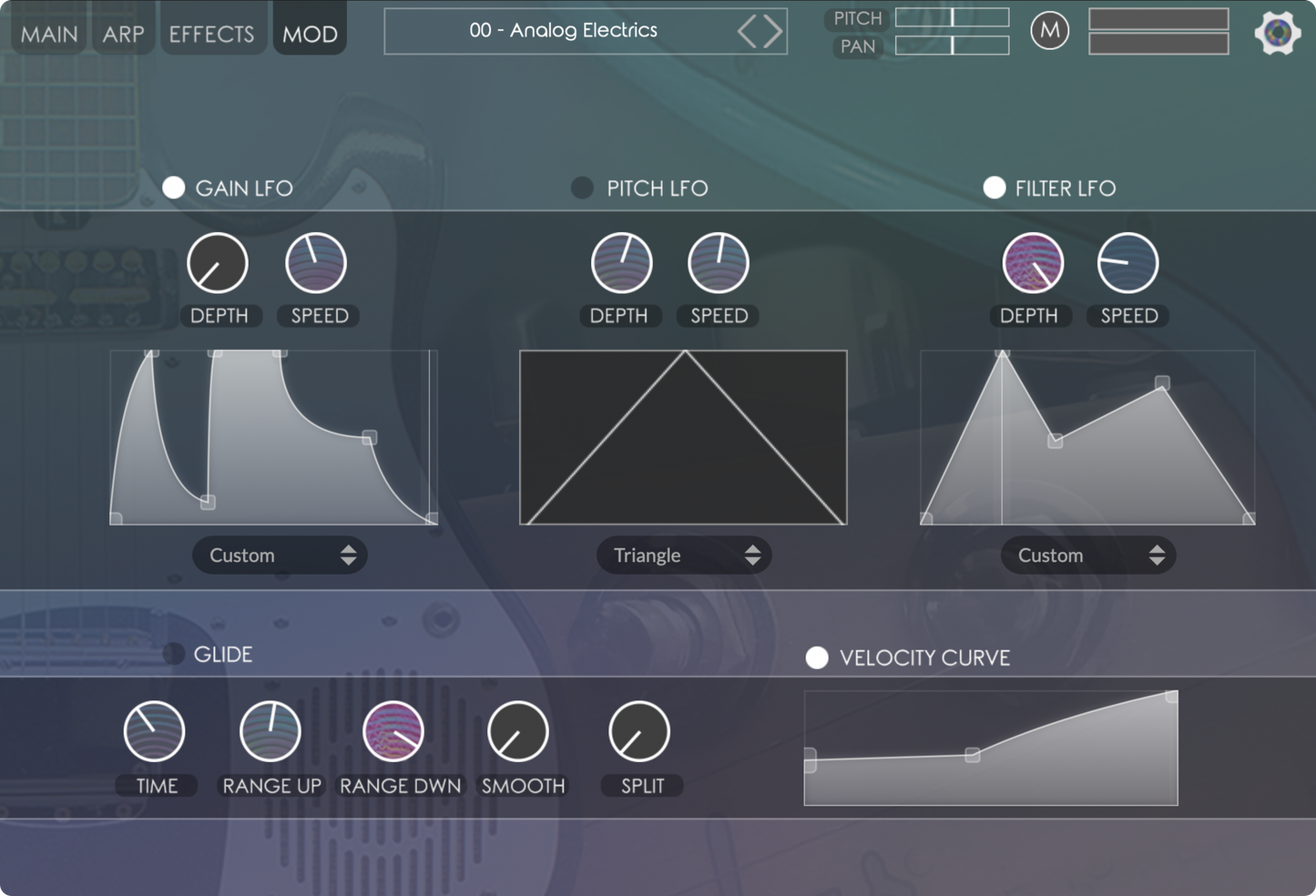Open the settings gear
The image size is (1316, 896).
pos(1277,32)
